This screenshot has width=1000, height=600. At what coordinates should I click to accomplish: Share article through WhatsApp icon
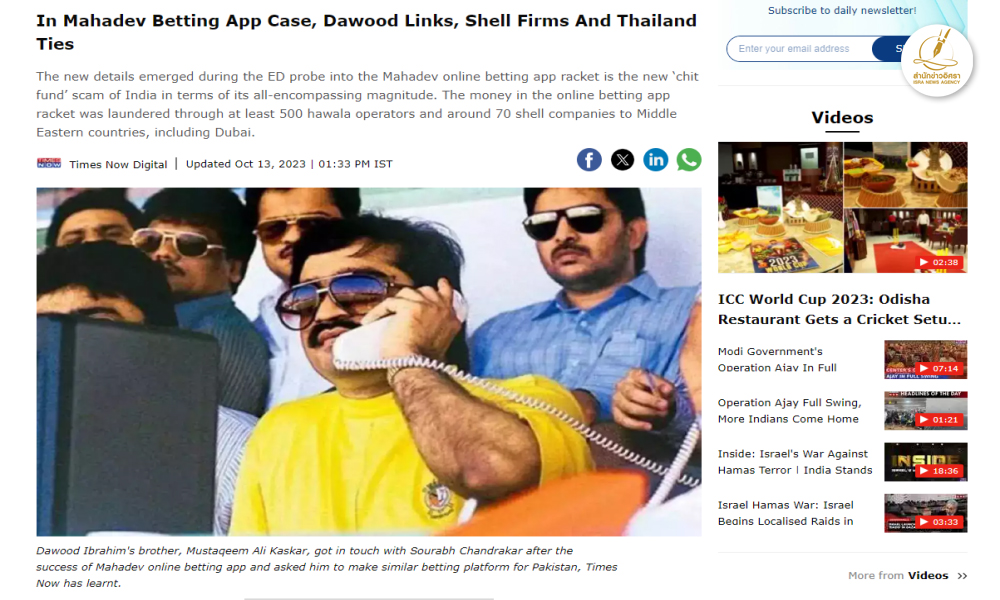point(689,159)
